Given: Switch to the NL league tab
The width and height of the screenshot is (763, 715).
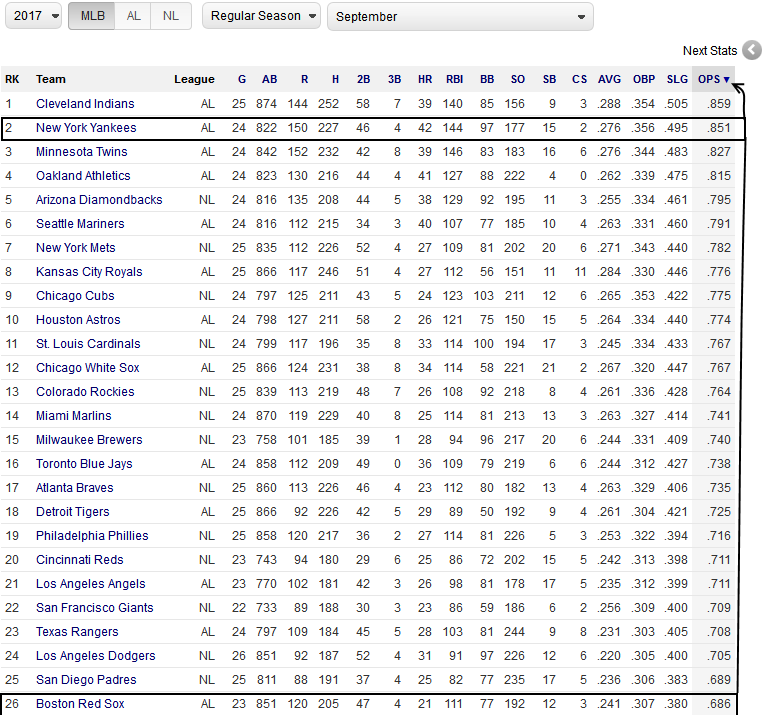Looking at the screenshot, I should click(x=171, y=16).
